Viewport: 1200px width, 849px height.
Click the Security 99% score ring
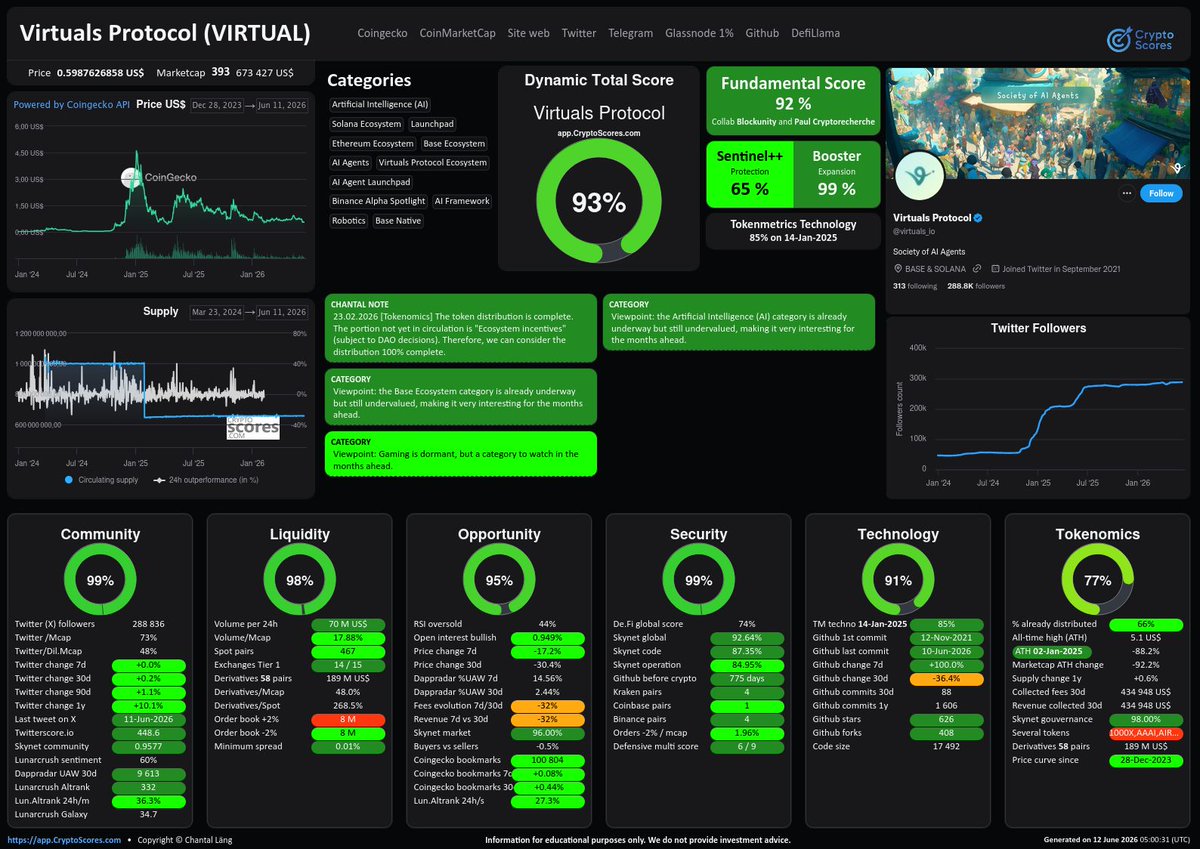[698, 580]
